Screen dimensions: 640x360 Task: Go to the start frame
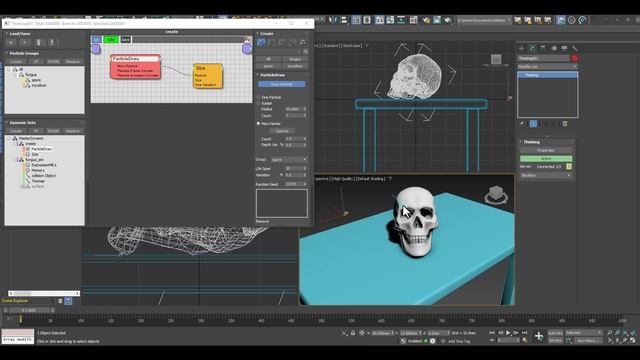[x=492, y=333]
